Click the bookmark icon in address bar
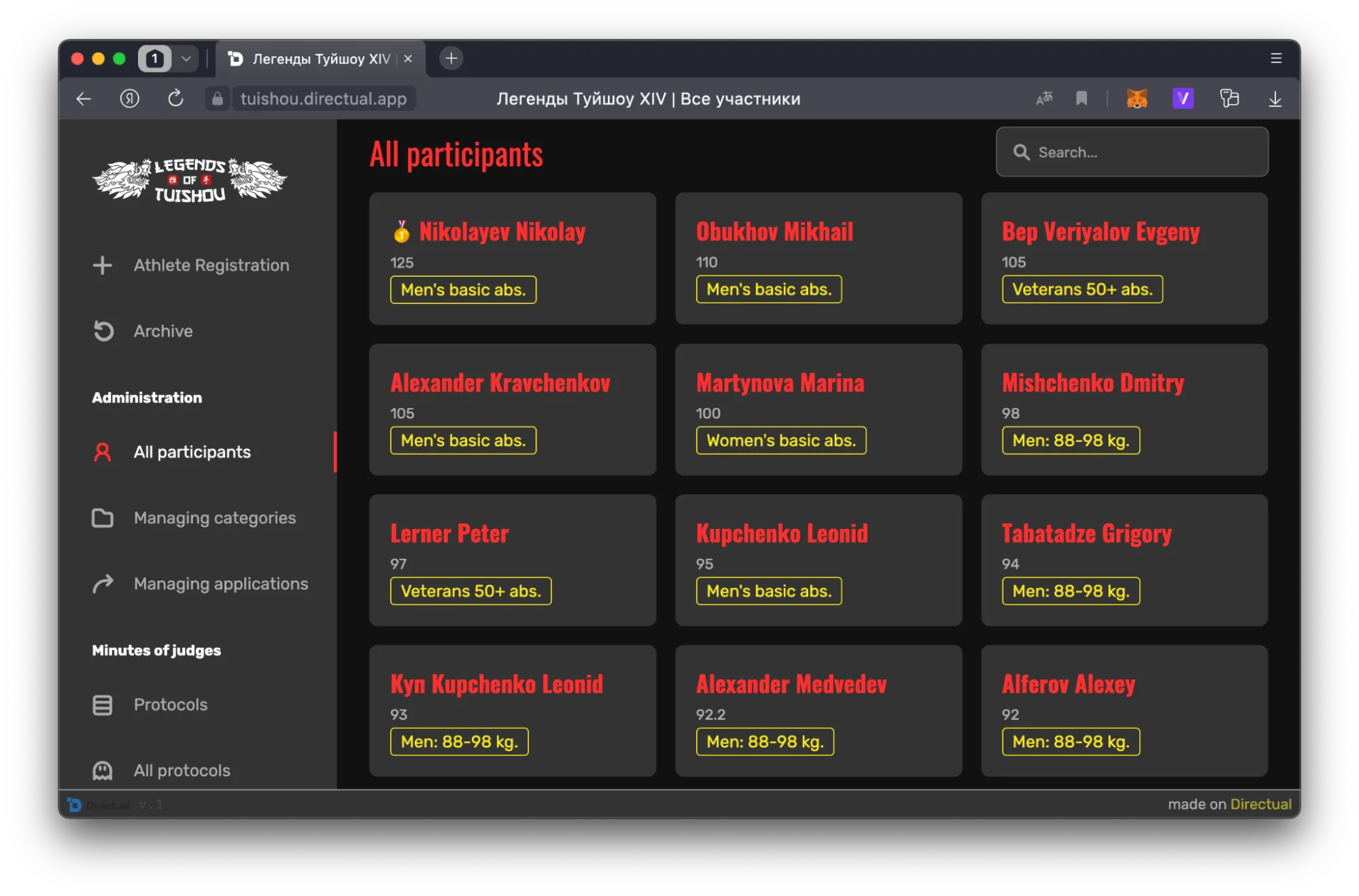Screen dimensions: 1359x896 coord(1082,99)
